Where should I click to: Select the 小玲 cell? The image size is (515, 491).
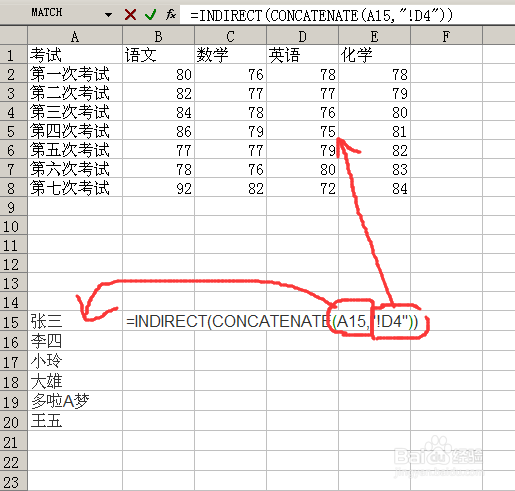(75, 361)
